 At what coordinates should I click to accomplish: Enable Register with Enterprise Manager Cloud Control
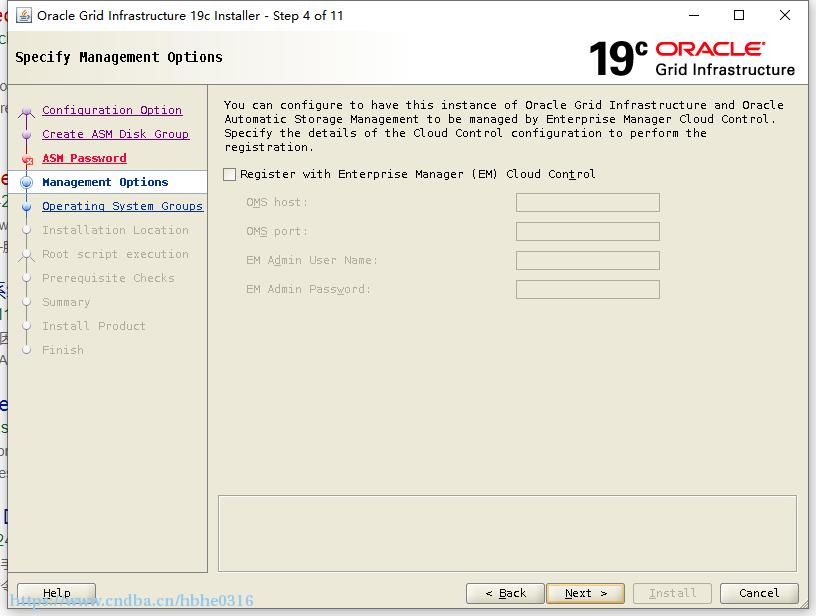[x=230, y=174]
